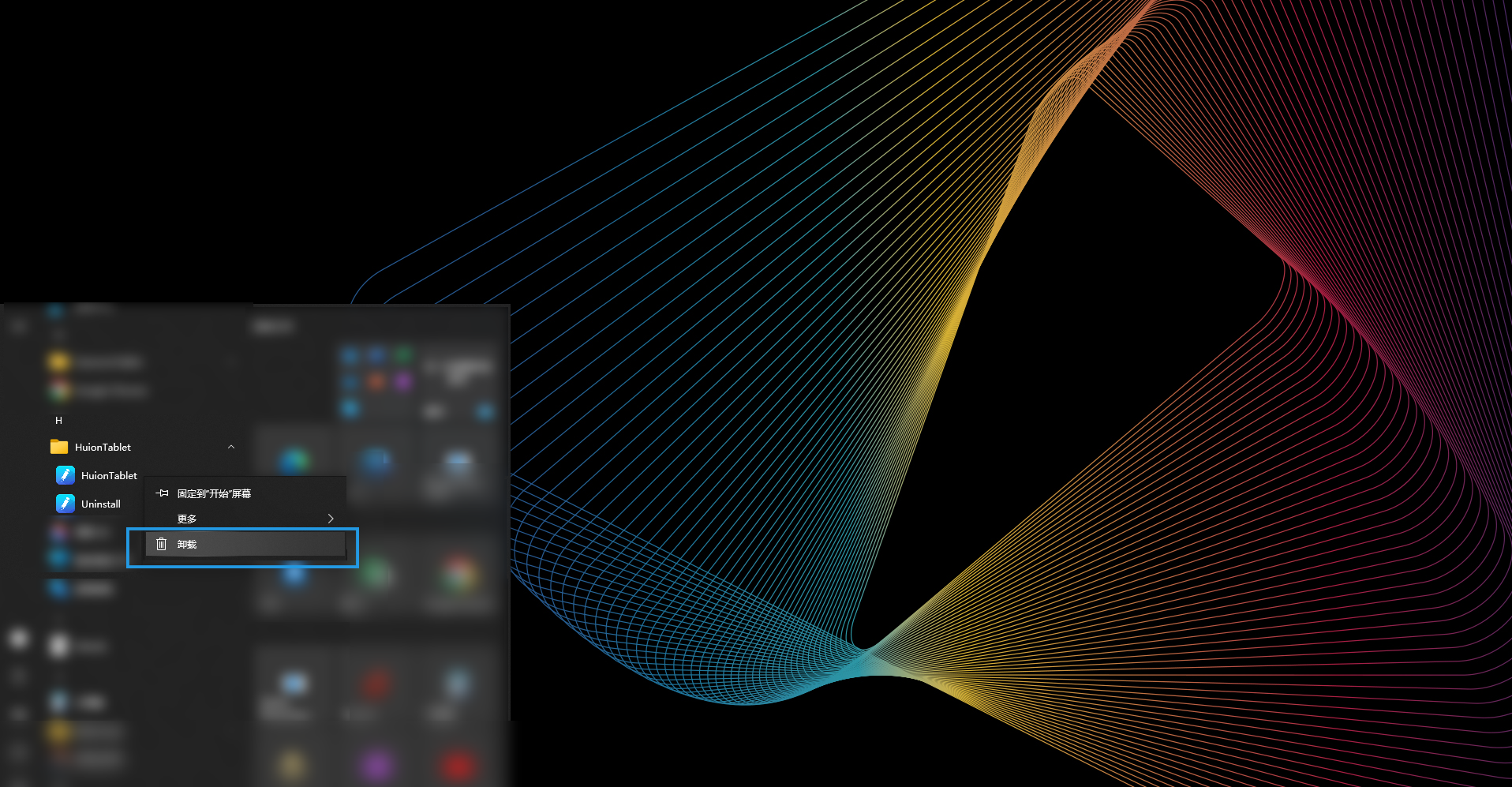Open the HuionTablet folder in Start
Viewport: 1512px width, 787px height.
click(143, 447)
